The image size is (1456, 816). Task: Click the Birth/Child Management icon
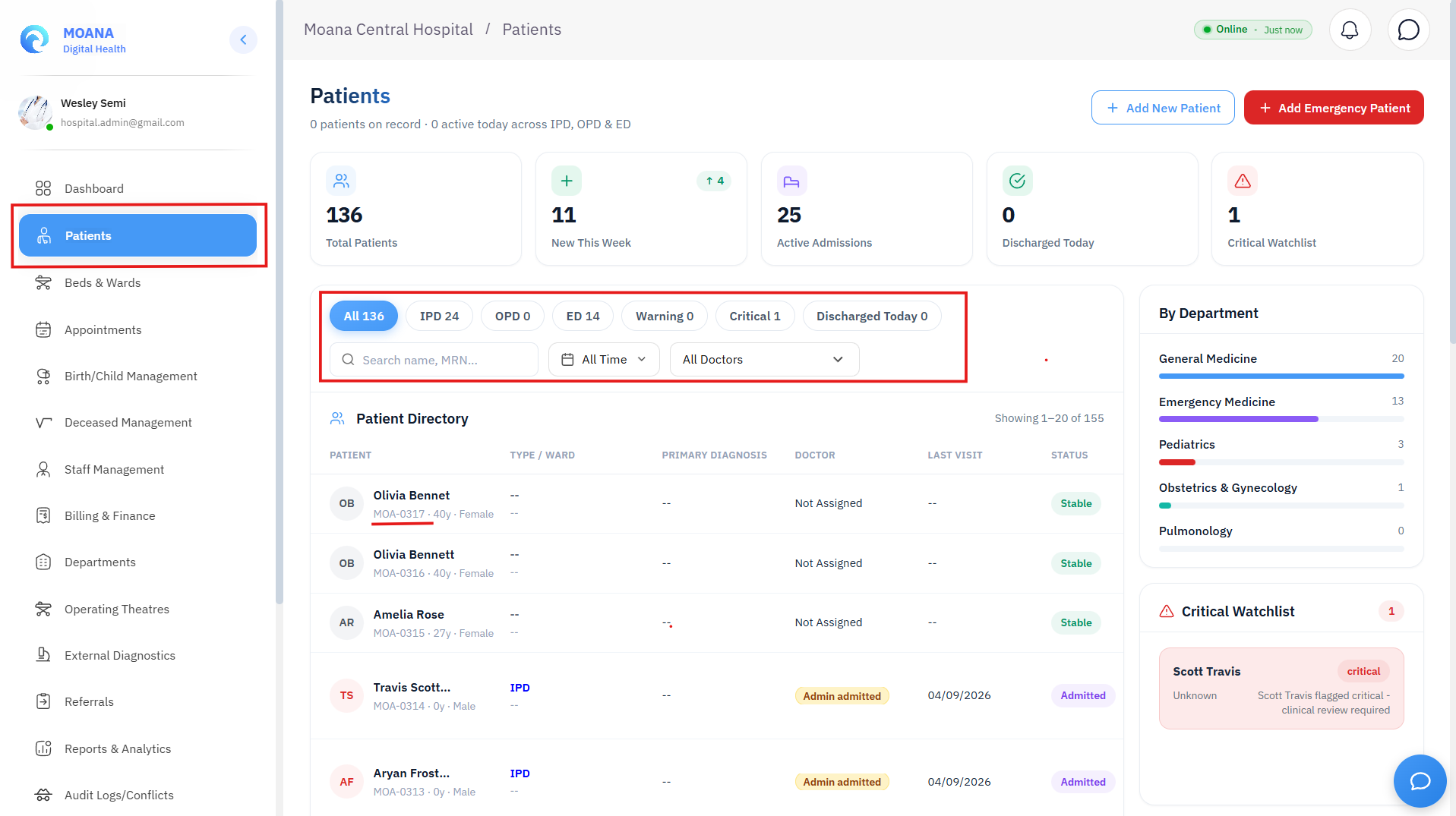pos(43,376)
